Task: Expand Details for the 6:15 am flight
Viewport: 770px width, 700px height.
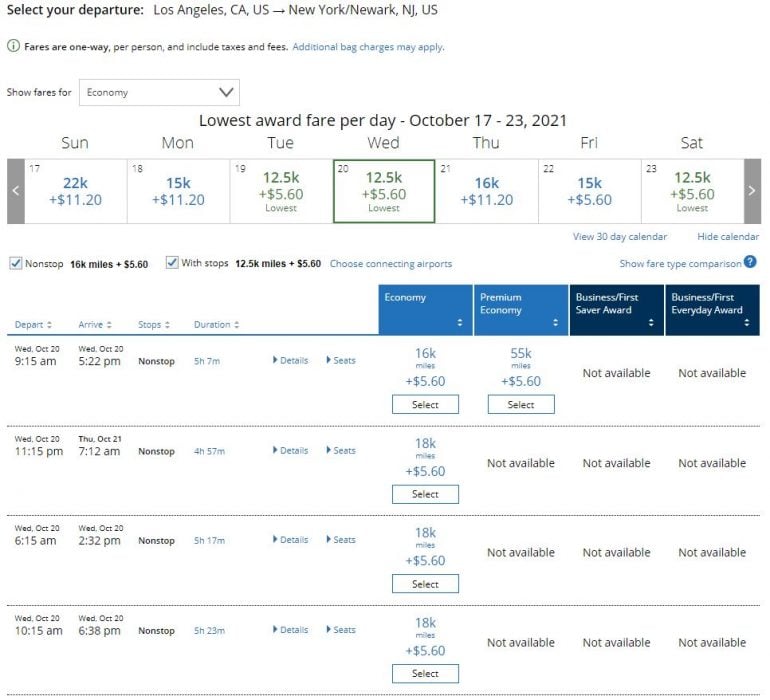Action: [290, 540]
